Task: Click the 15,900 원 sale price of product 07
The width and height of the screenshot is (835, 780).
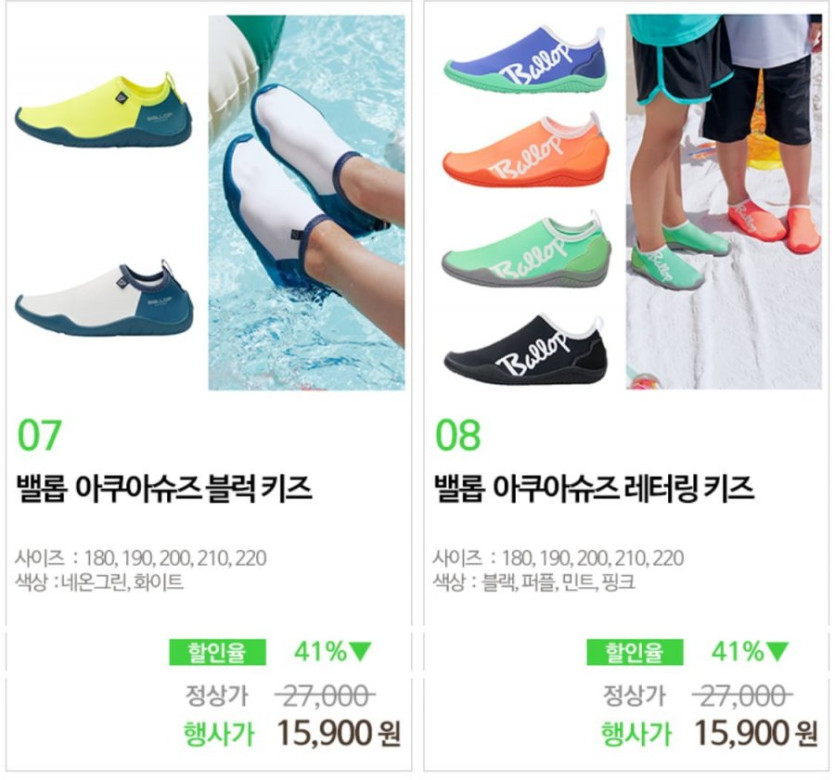Action: pyautogui.click(x=339, y=734)
